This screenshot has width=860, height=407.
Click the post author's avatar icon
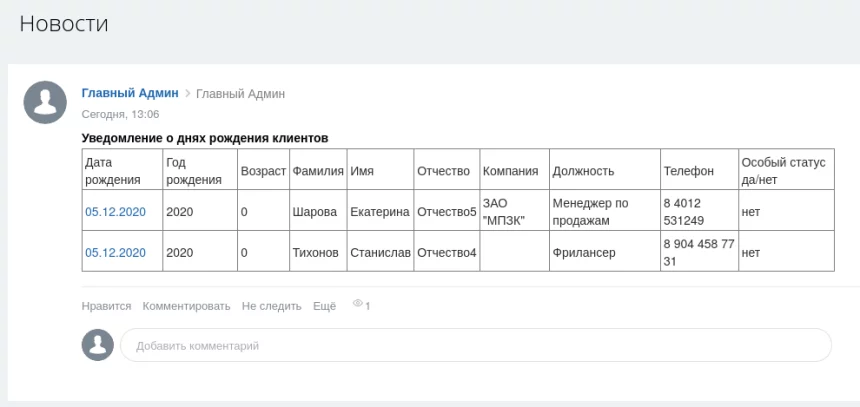(x=45, y=102)
